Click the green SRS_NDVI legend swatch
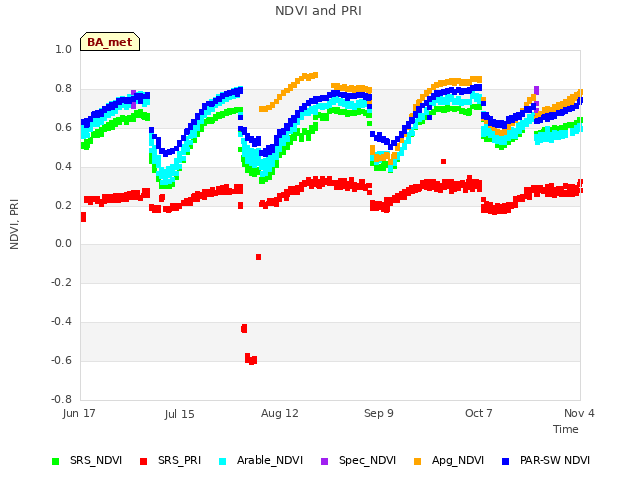The image size is (640, 480). click(56, 461)
